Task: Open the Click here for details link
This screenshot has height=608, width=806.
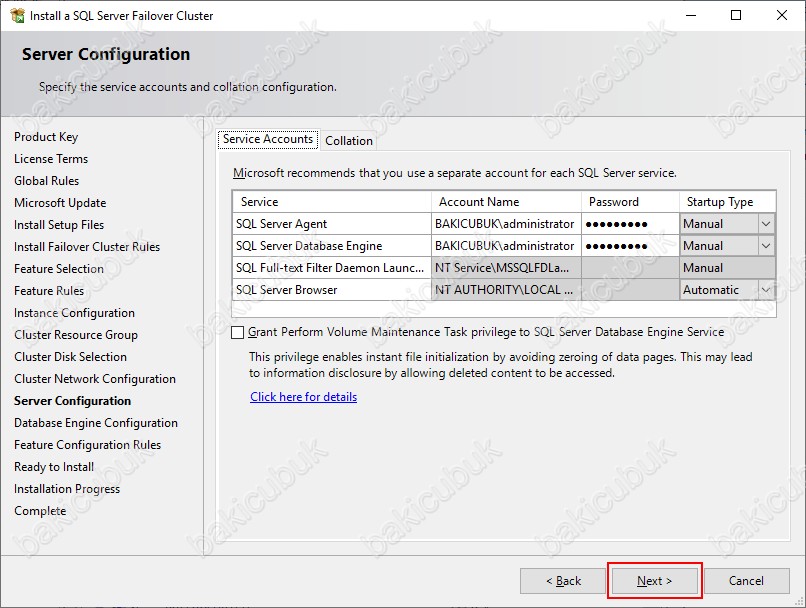Action: pyautogui.click(x=303, y=397)
